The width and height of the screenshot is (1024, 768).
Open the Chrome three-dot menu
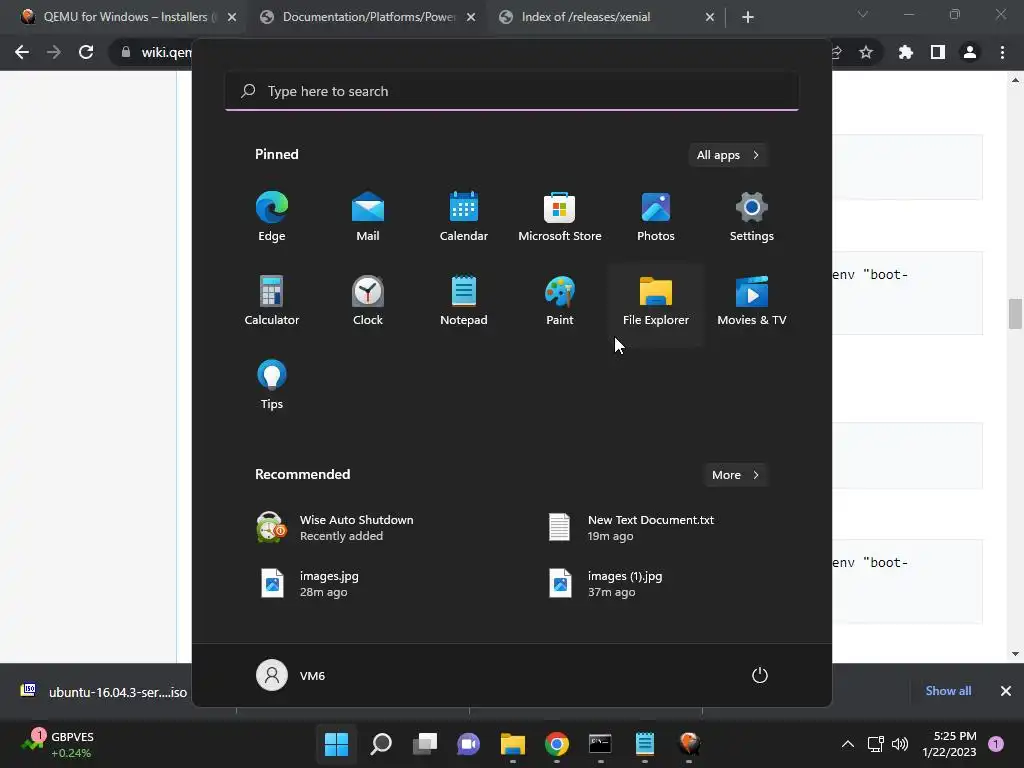point(1002,52)
